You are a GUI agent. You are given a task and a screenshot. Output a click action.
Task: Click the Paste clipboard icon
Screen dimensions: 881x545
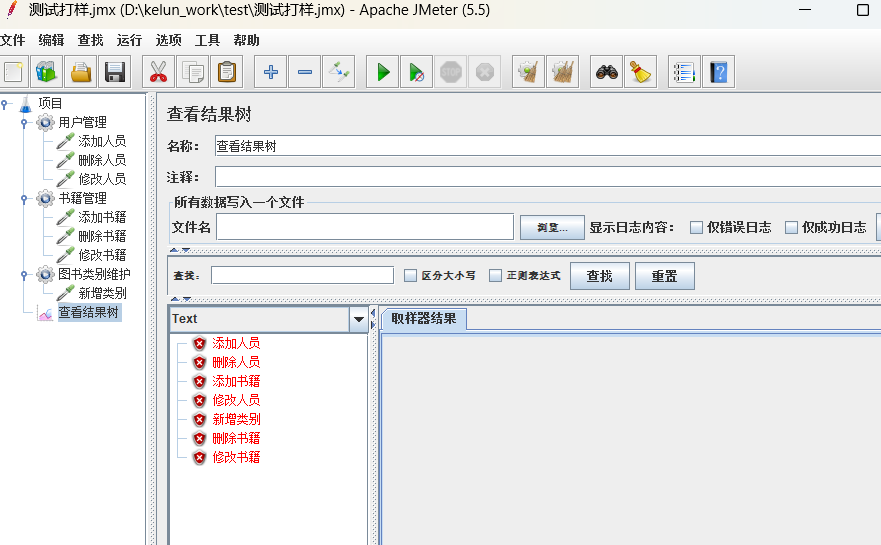click(x=226, y=72)
